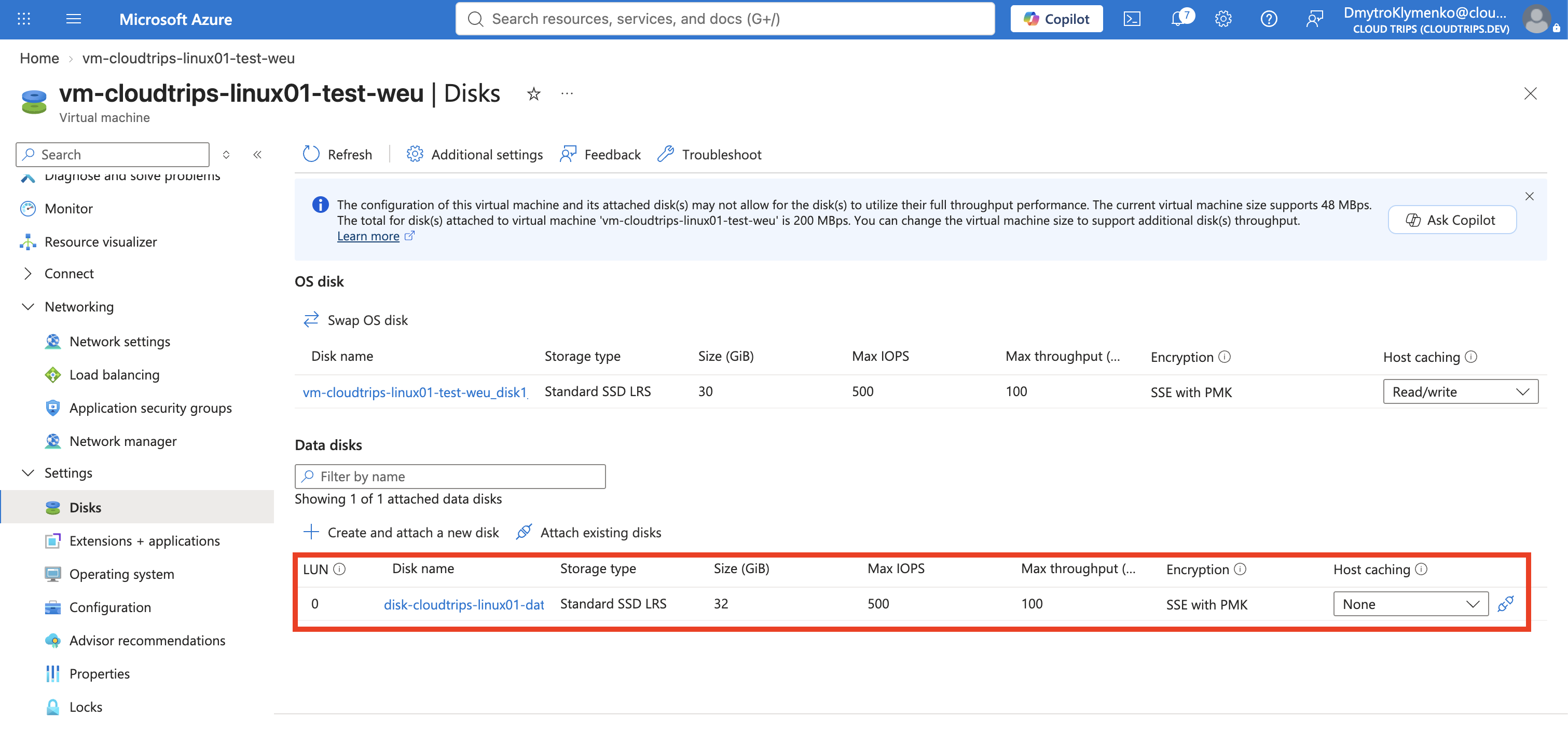Click the Refresh toolbar button
Screen dimensions: 1568x732
click(337, 155)
